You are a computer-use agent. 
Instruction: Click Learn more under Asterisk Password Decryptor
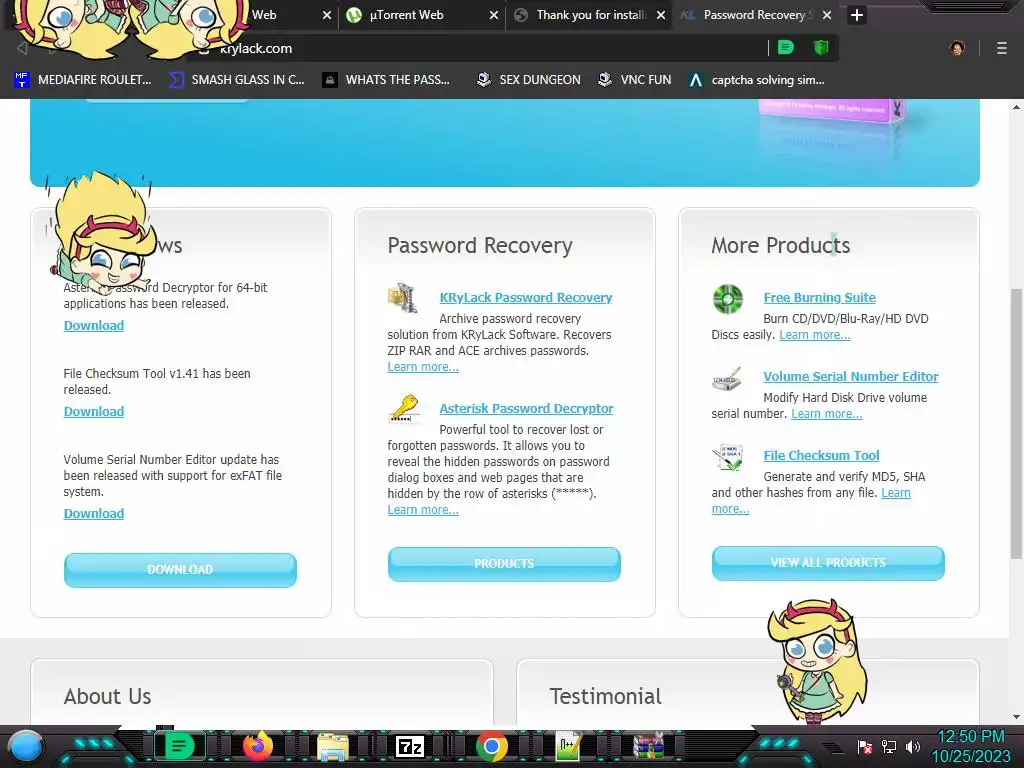click(x=423, y=509)
